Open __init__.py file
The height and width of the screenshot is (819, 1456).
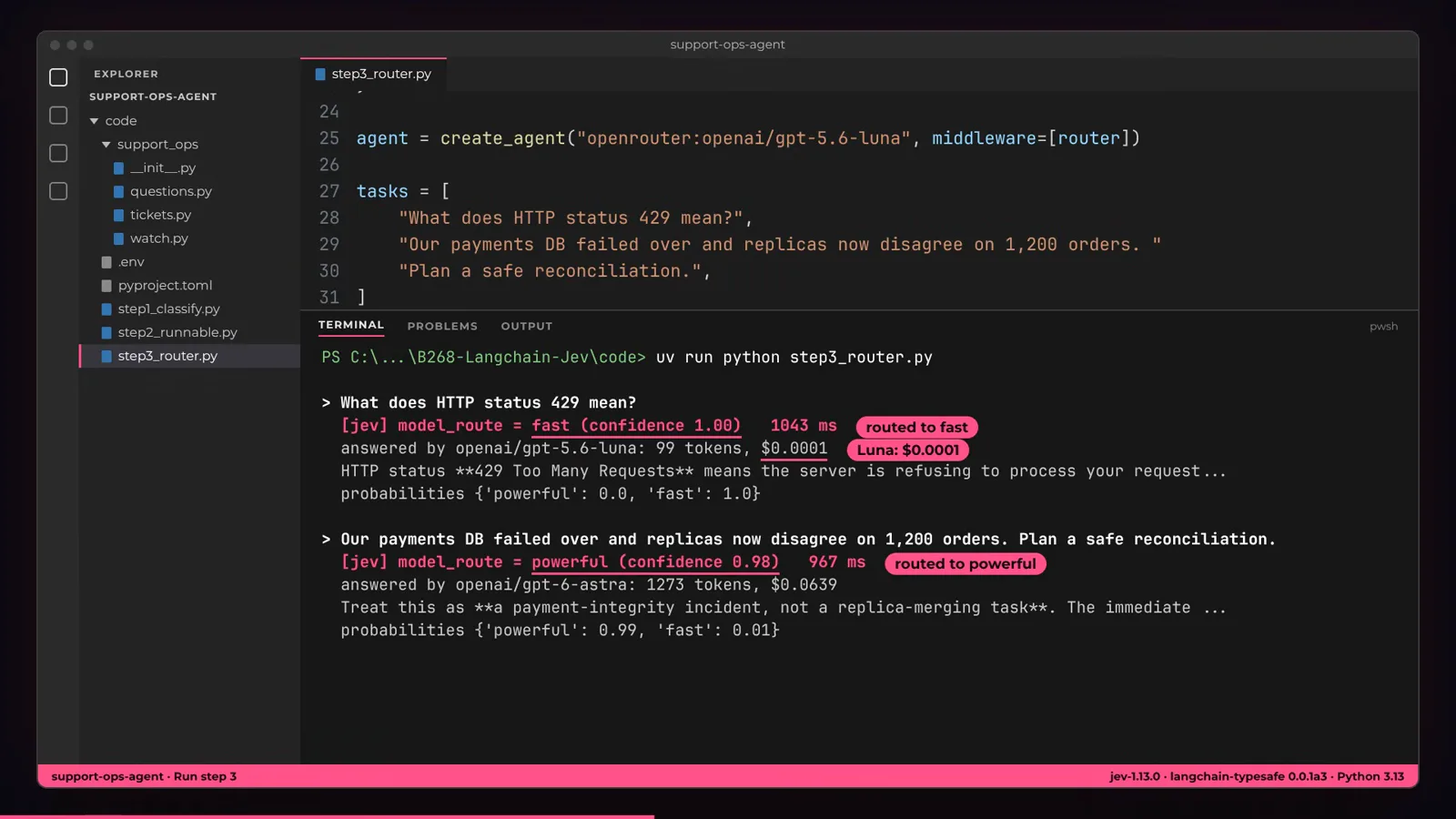click(x=163, y=167)
